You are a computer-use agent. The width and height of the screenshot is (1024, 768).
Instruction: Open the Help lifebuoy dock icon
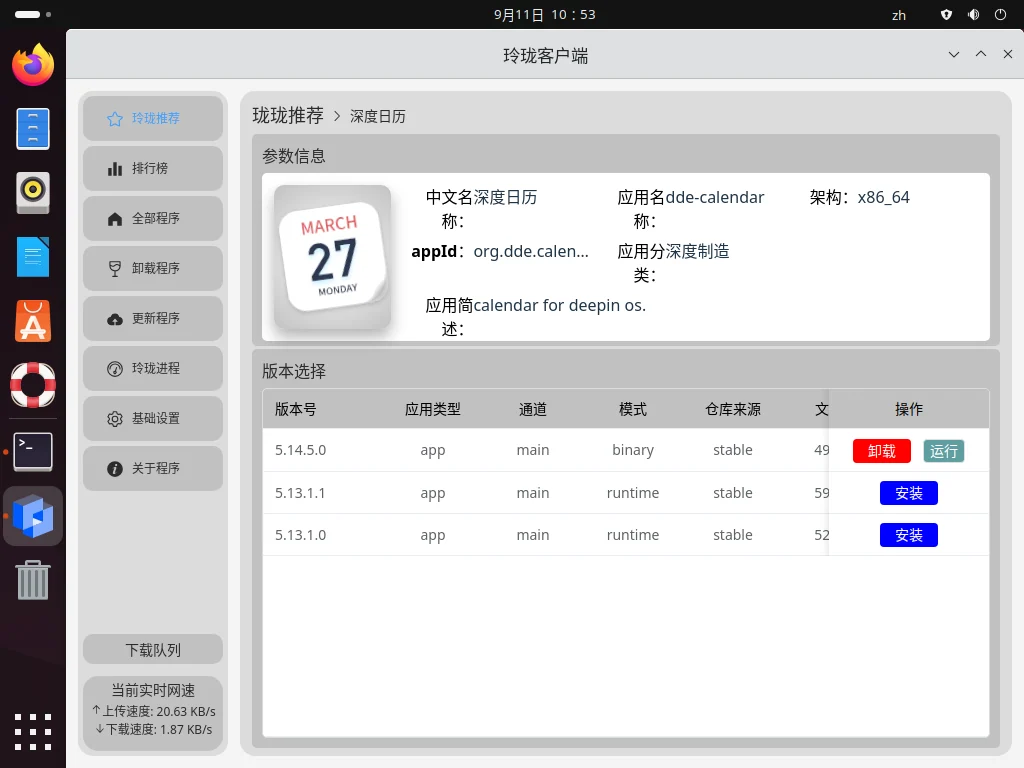pos(33,385)
